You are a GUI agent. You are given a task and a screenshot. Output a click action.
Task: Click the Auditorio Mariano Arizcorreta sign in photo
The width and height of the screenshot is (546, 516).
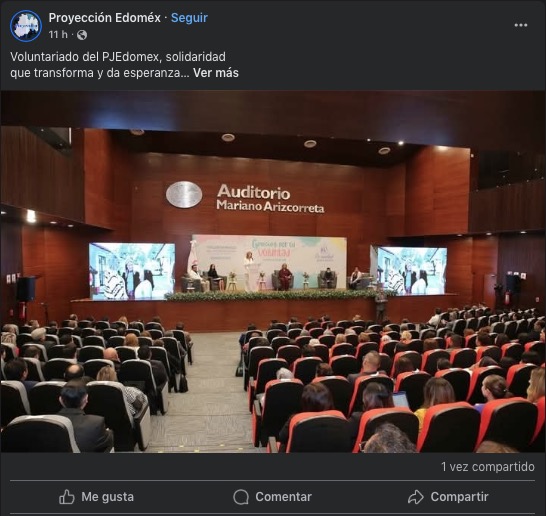click(270, 198)
